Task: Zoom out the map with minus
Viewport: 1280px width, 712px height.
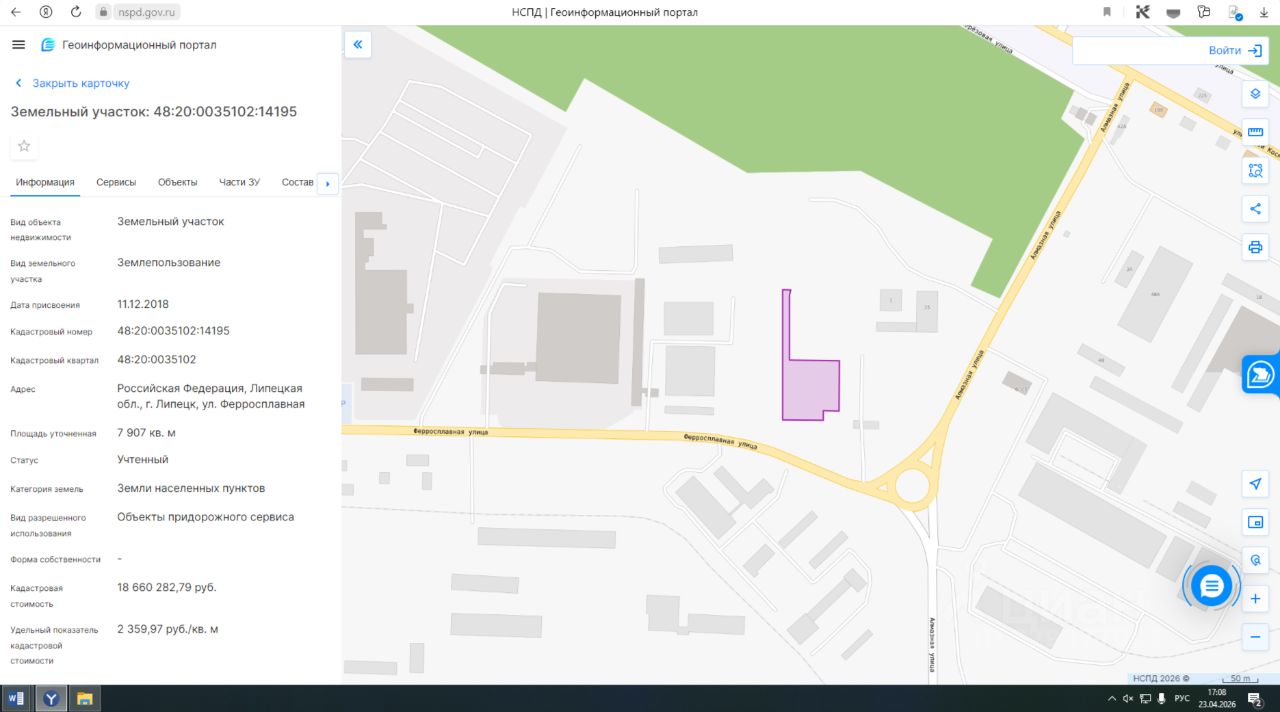Action: pos(1255,636)
